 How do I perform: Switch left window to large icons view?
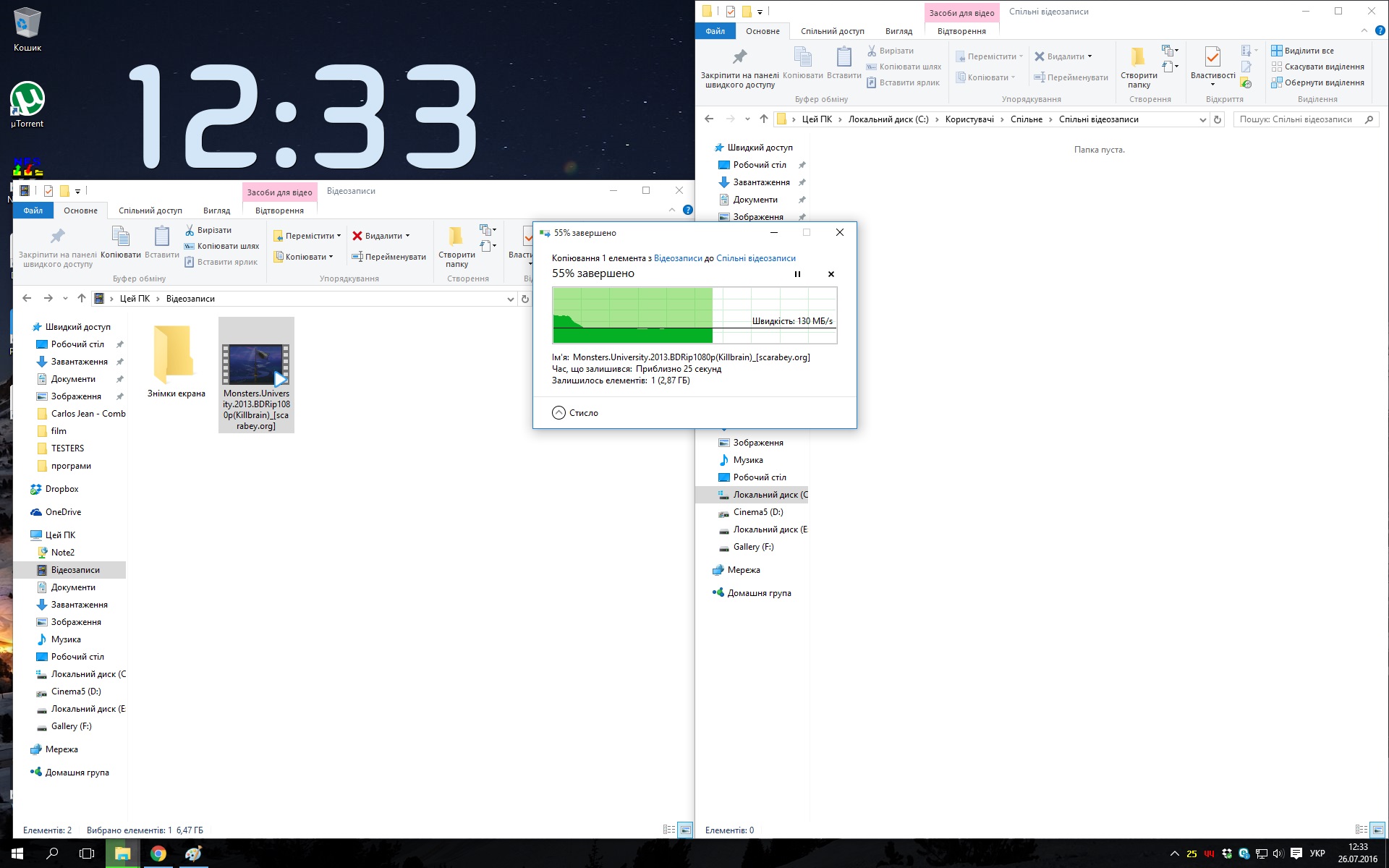coord(685,830)
